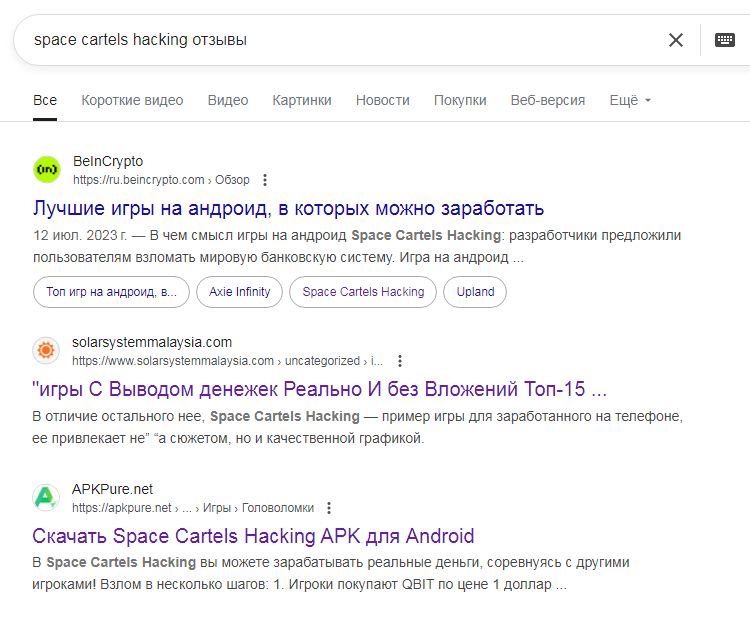Image resolution: width=750 pixels, height=635 pixels.
Task: Click the solarsystemmalaysia.com site name
Action: (152, 342)
